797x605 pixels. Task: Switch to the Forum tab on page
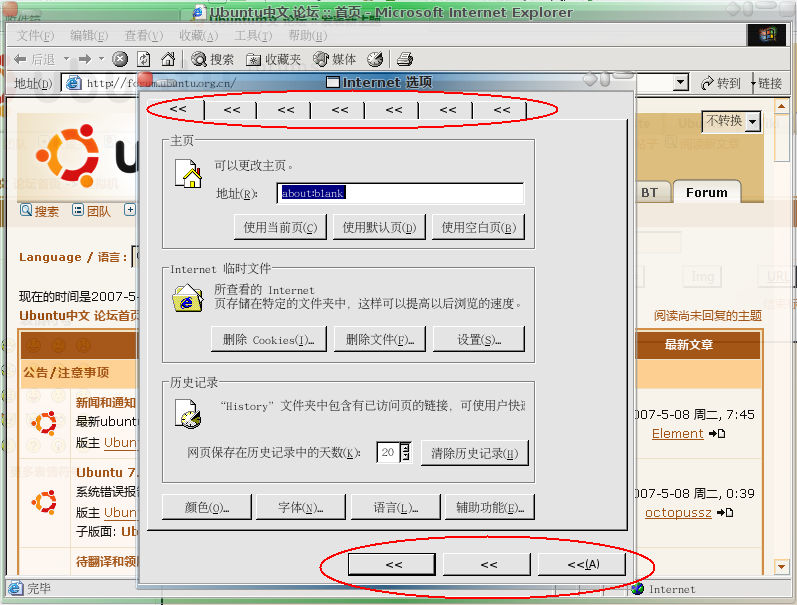click(707, 192)
